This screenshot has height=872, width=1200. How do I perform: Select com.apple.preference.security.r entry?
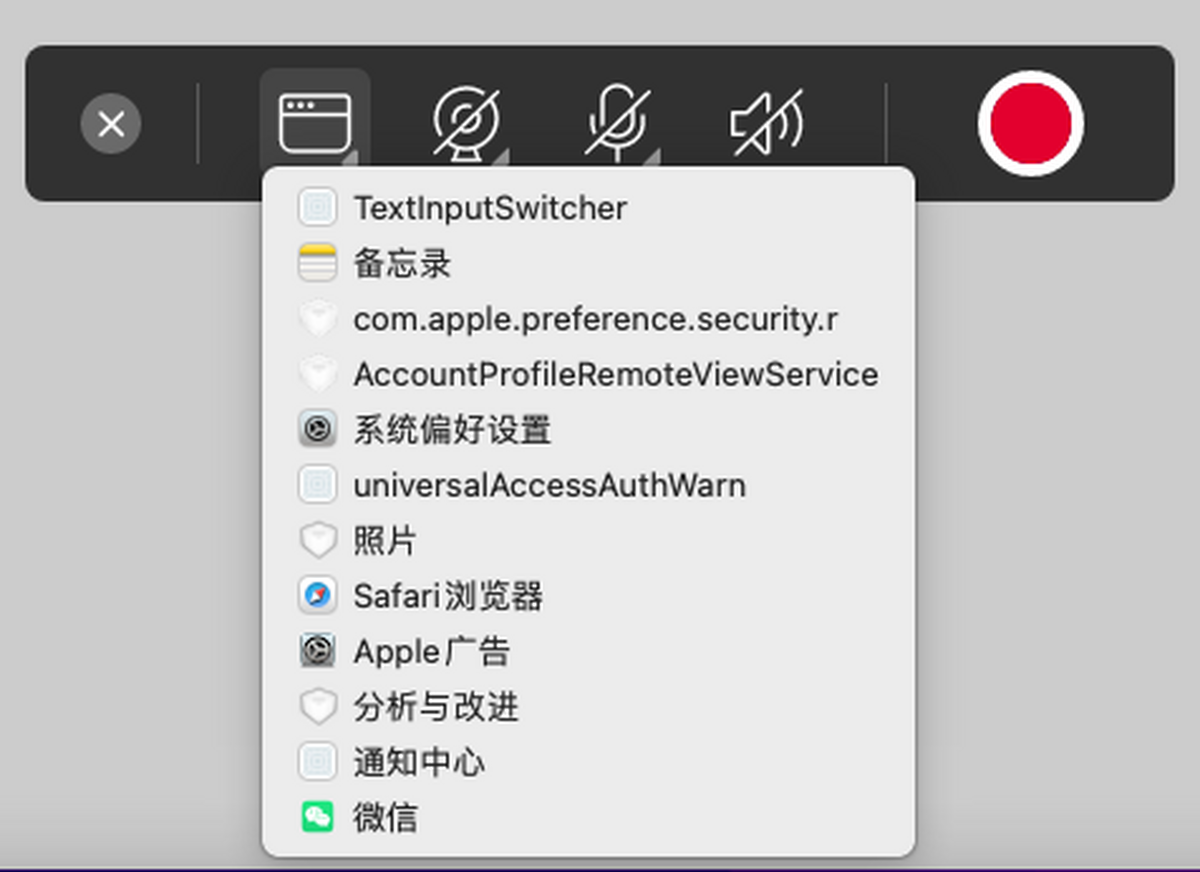click(595, 319)
